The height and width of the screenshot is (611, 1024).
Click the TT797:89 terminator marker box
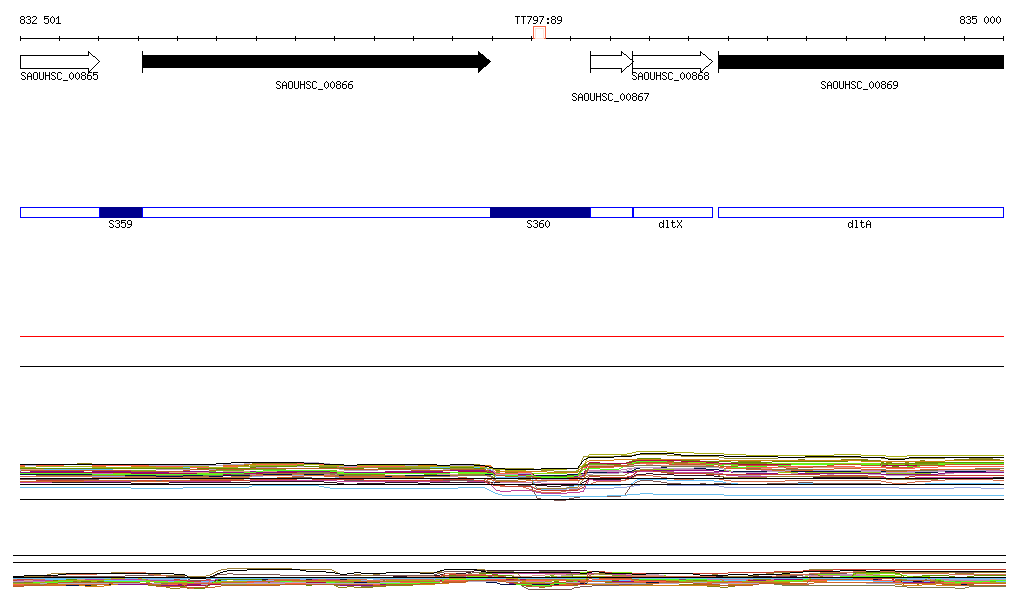click(x=539, y=34)
